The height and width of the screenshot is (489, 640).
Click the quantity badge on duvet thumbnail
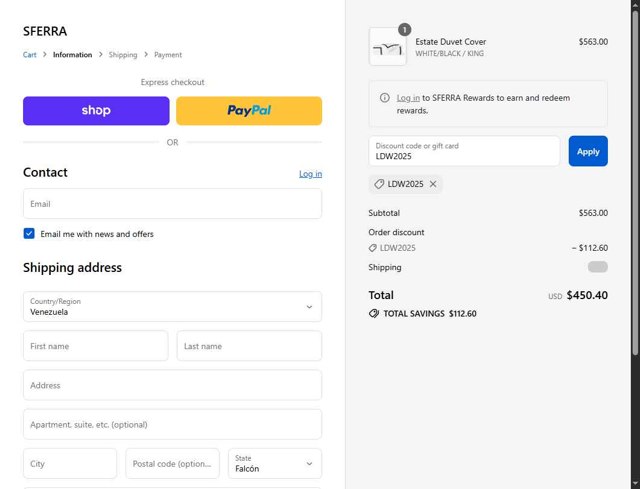click(404, 30)
